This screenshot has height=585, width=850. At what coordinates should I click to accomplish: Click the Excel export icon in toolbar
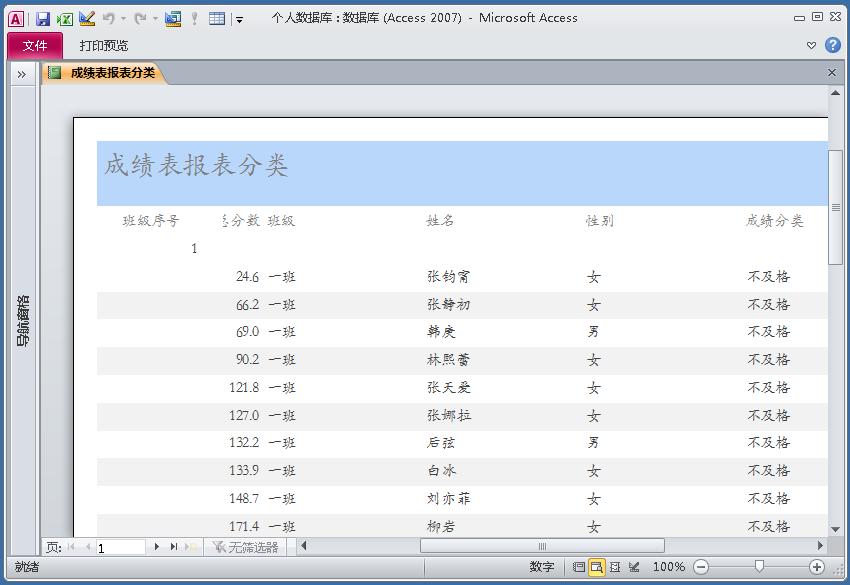(64, 18)
